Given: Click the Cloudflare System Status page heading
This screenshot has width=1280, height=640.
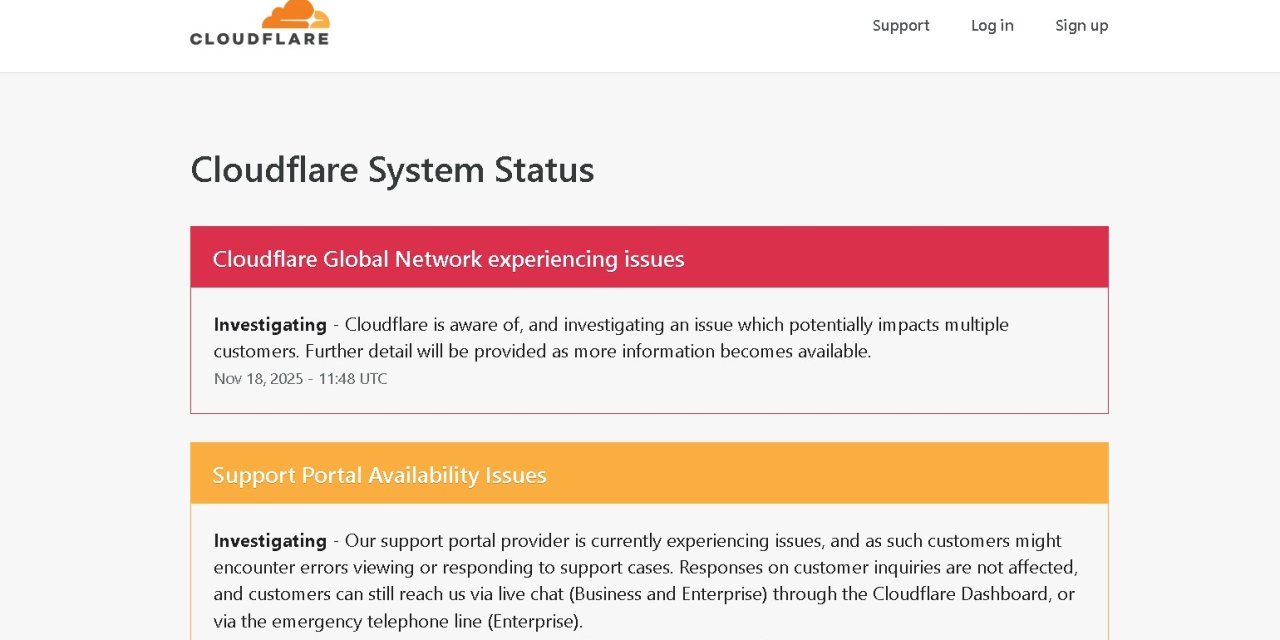Looking at the screenshot, I should coord(392,170).
